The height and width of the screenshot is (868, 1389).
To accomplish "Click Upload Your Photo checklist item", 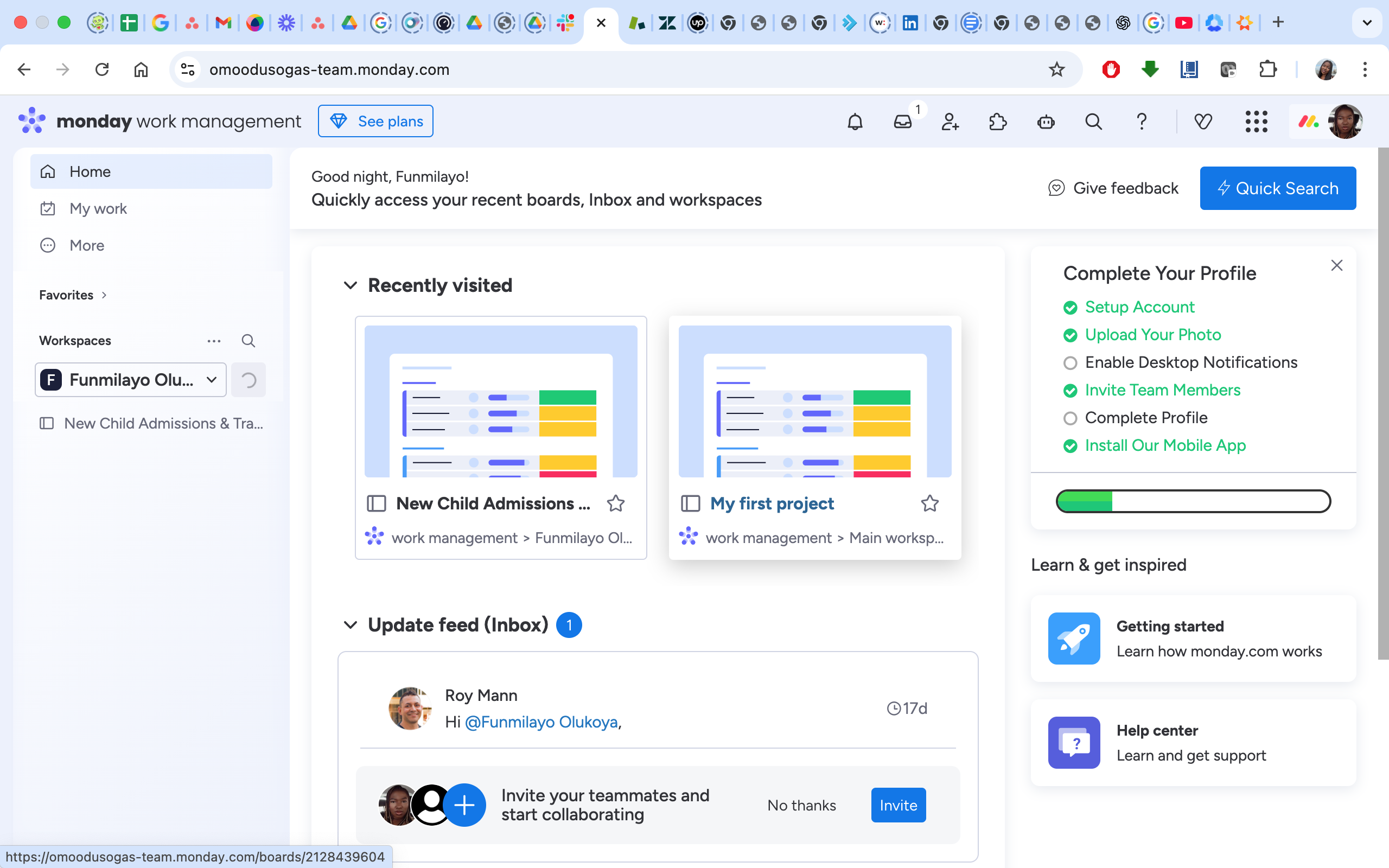I will (1152, 335).
